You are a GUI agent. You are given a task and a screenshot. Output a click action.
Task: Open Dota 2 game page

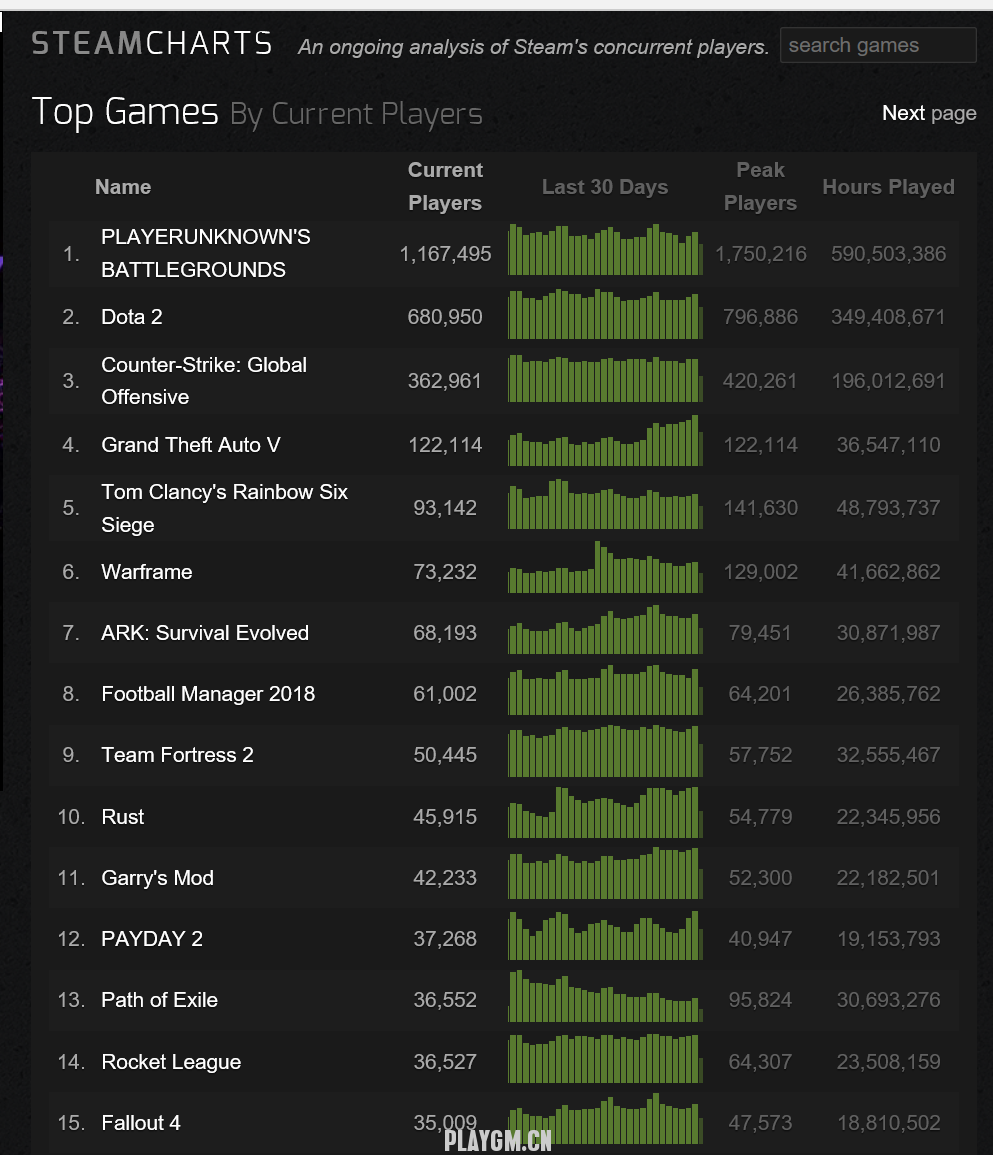pyautogui.click(x=132, y=317)
